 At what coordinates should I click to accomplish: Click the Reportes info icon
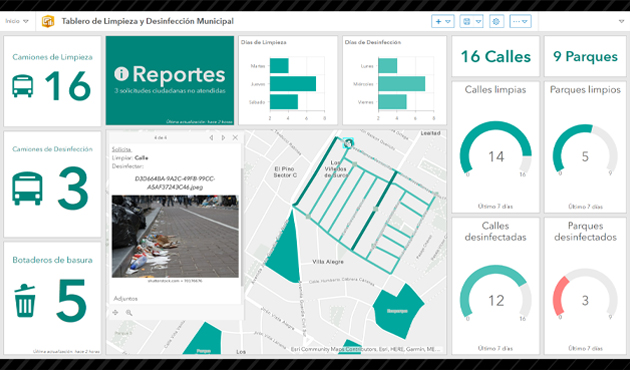pos(121,74)
